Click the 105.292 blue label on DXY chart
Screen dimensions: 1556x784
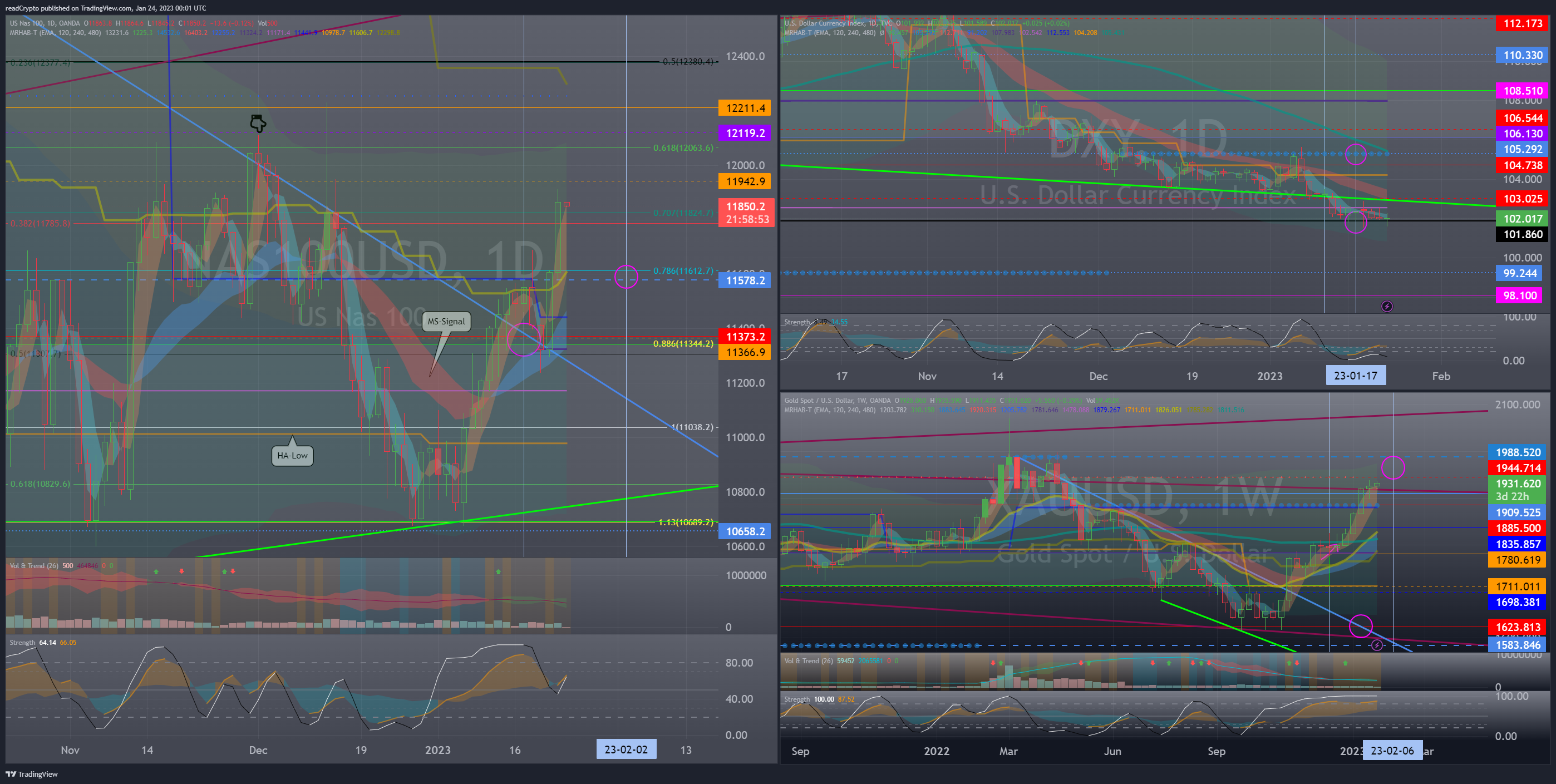tap(1522, 149)
